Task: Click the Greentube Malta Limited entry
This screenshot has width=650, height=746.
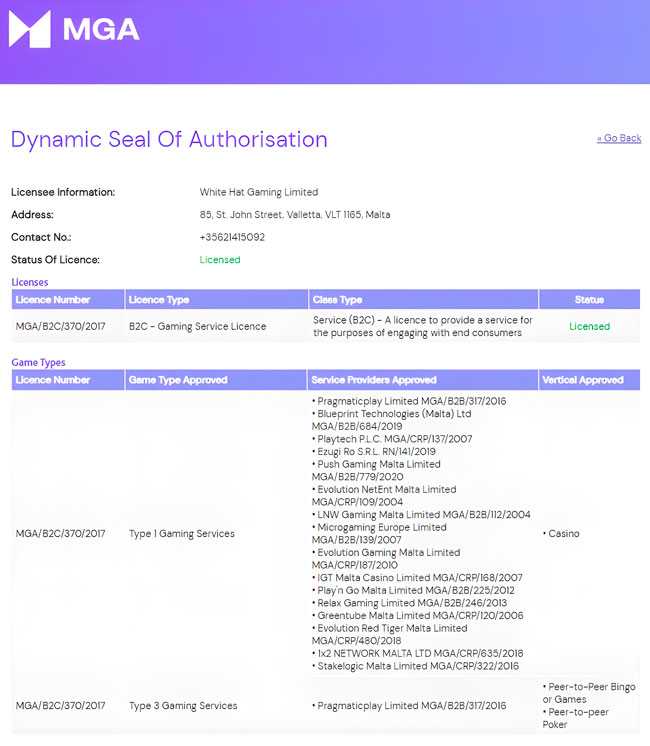Action: point(417,615)
